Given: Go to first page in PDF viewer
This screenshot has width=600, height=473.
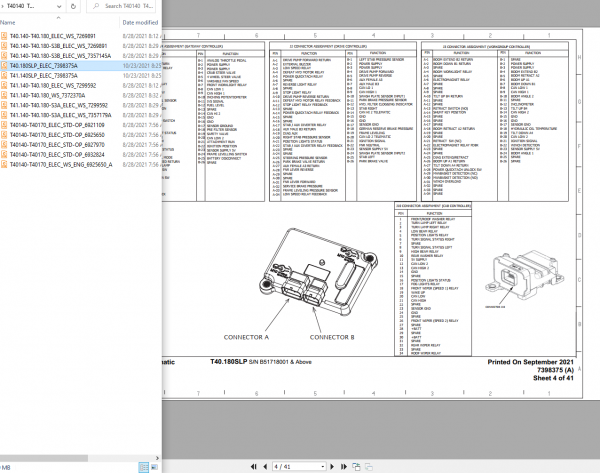Looking at the screenshot, I should [253, 466].
